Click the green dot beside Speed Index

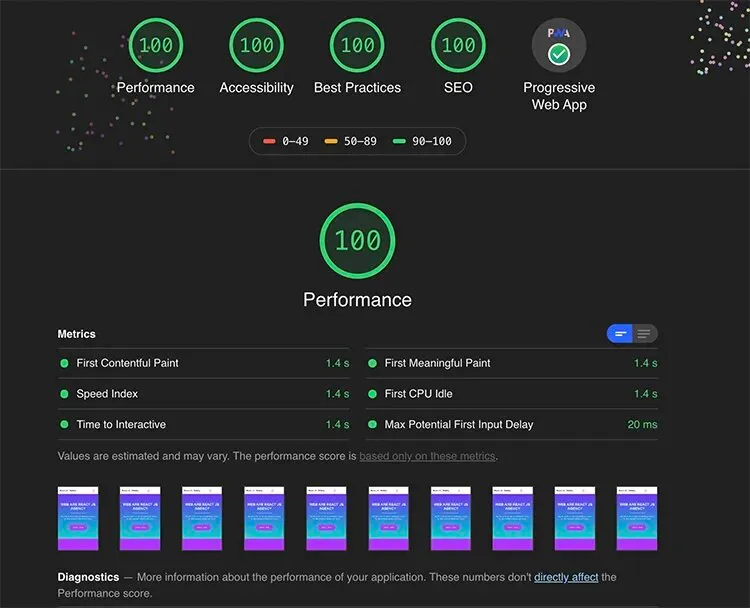click(64, 394)
